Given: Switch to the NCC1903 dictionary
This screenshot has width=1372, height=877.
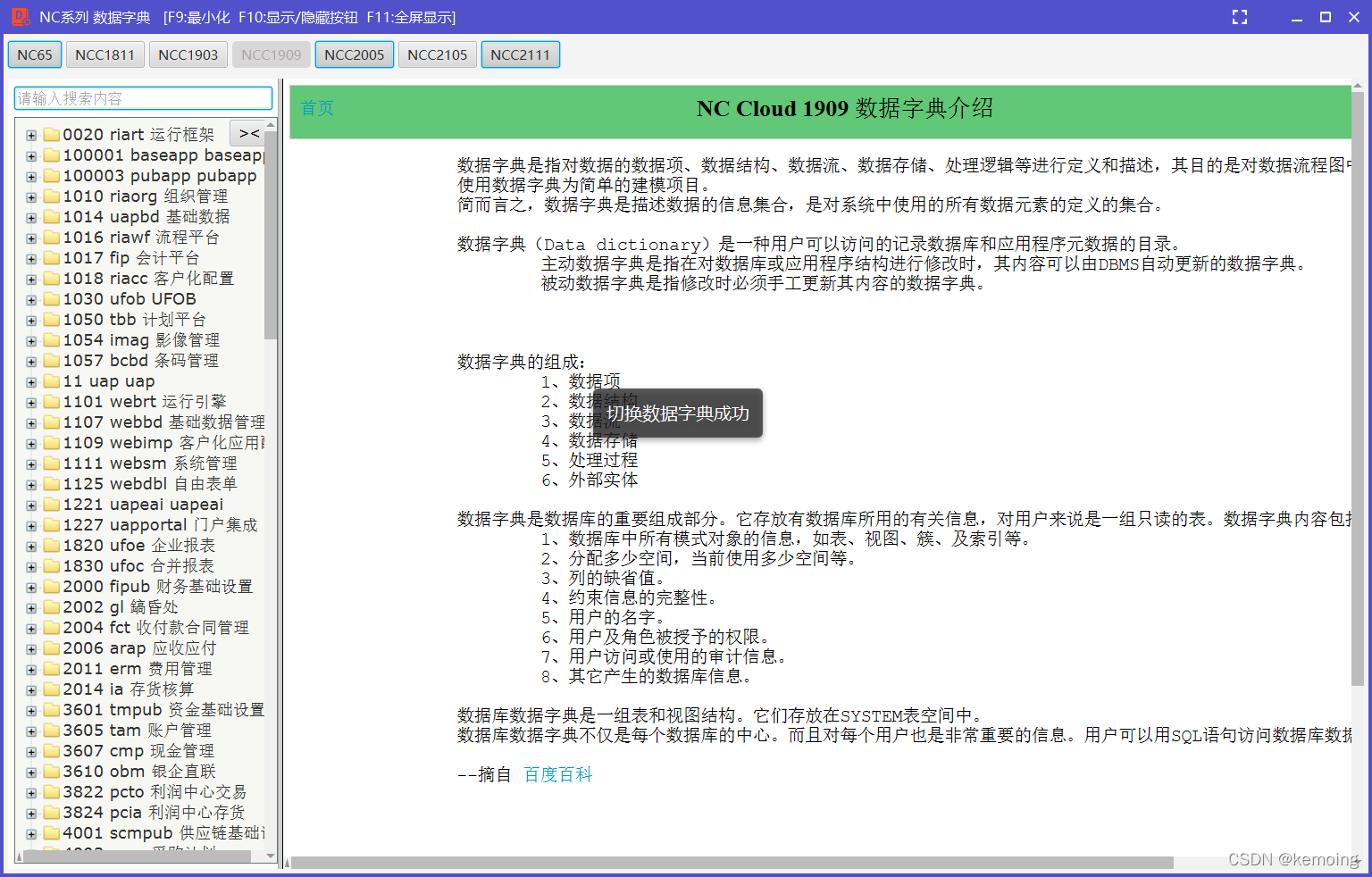Looking at the screenshot, I should tap(188, 54).
